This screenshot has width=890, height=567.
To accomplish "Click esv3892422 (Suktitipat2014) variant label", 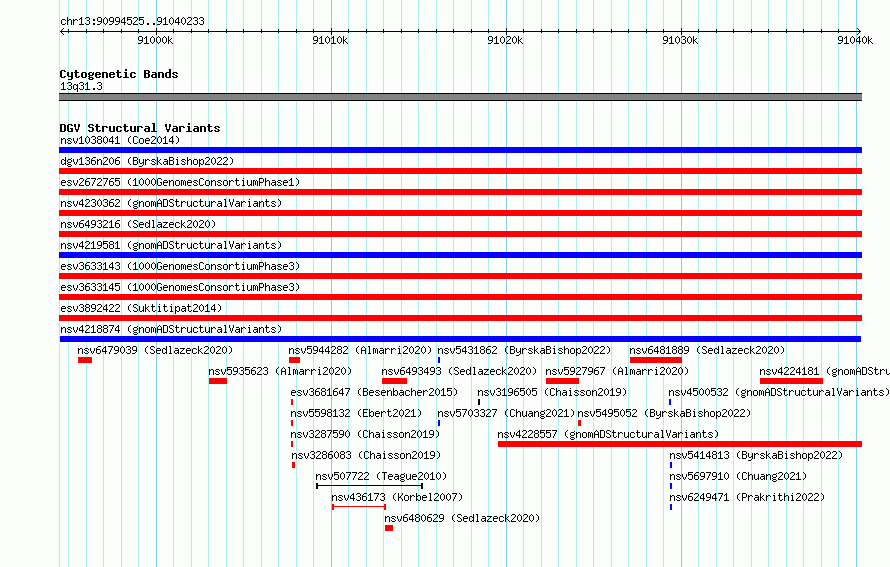I will [141, 308].
